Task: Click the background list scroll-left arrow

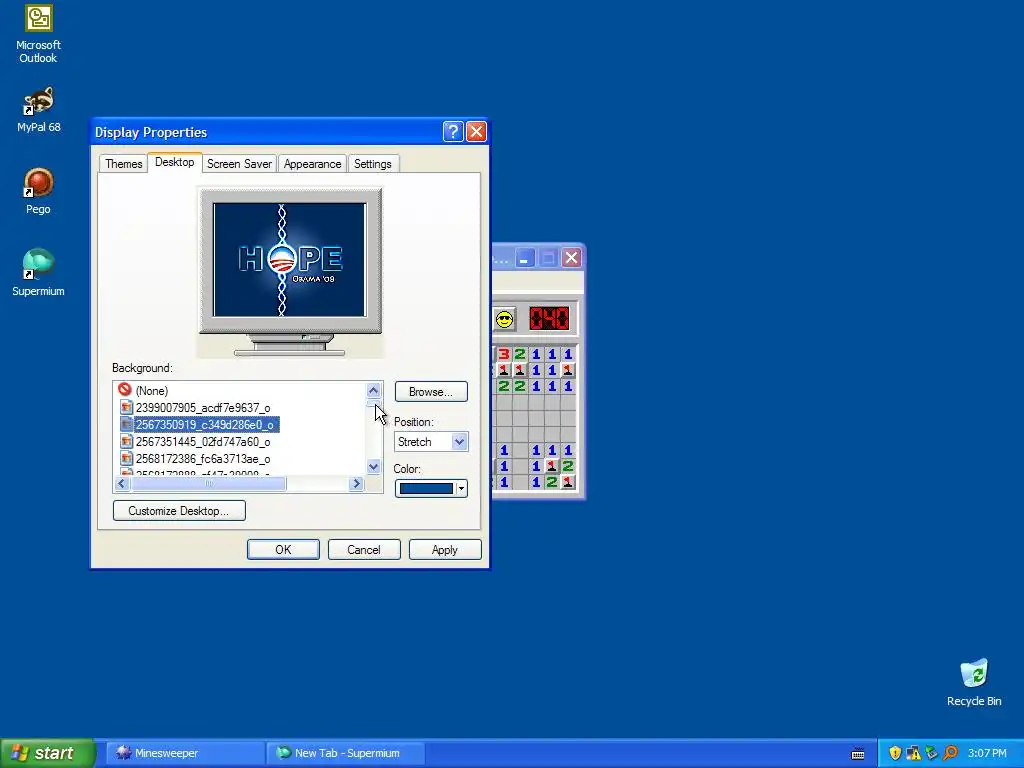Action: pos(121,484)
